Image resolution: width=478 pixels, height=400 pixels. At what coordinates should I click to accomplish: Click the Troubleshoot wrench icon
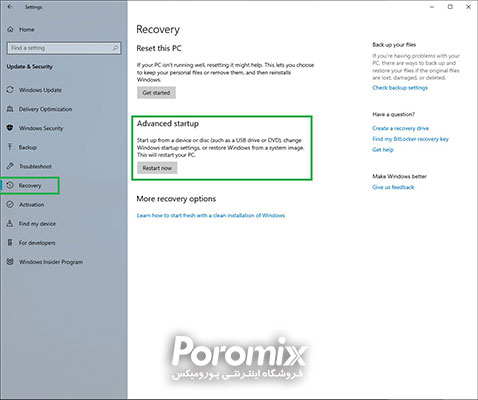pyautogui.click(x=10, y=166)
